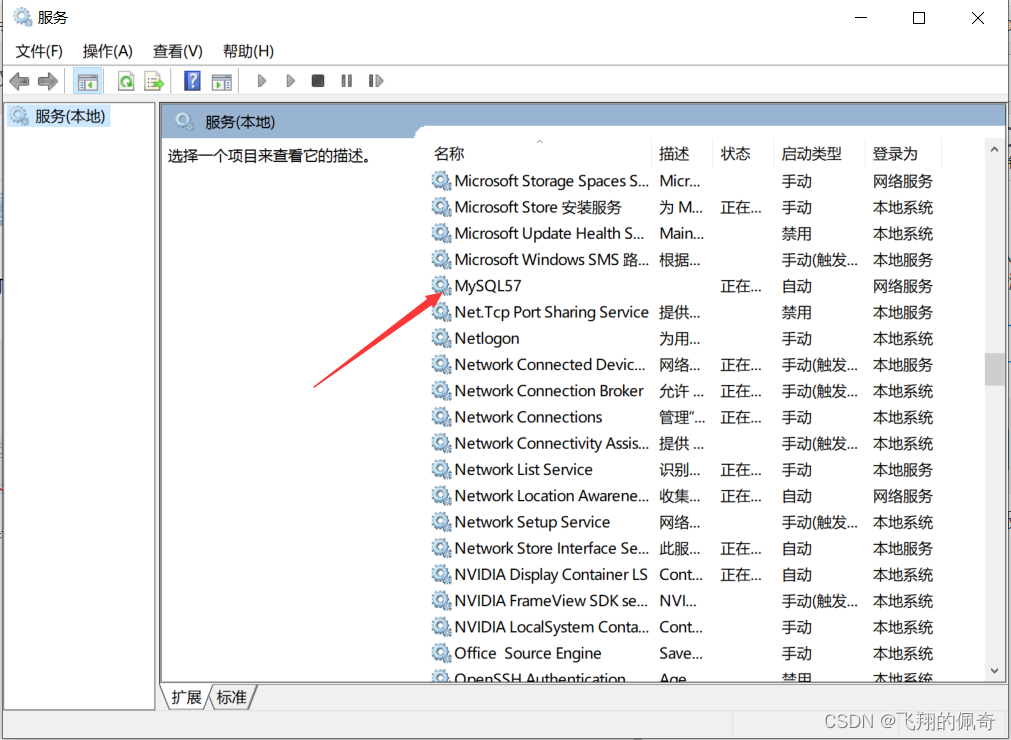
Task: Sort by the 登录为 column header
Action: (x=903, y=153)
